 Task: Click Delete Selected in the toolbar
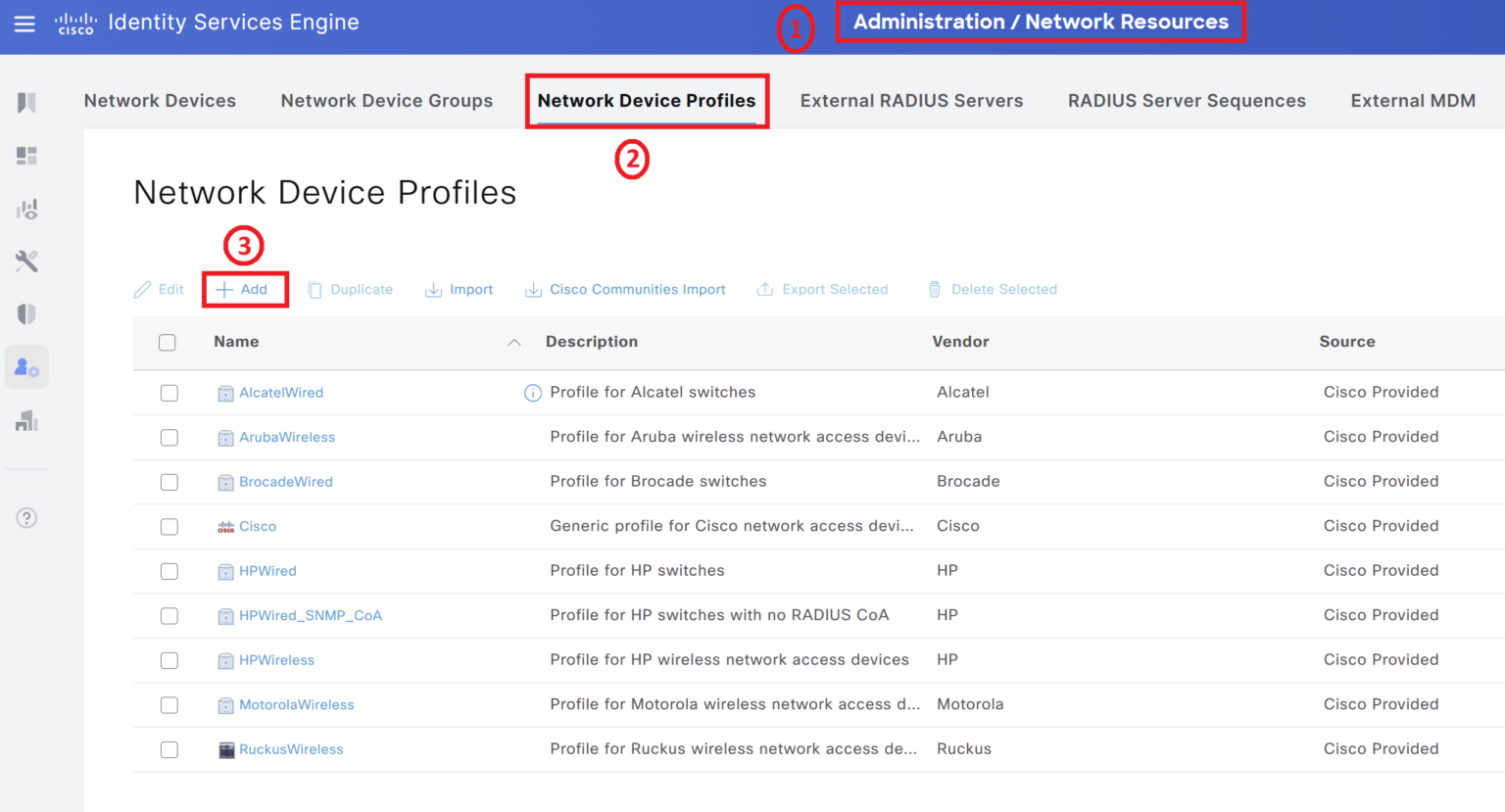pos(992,289)
